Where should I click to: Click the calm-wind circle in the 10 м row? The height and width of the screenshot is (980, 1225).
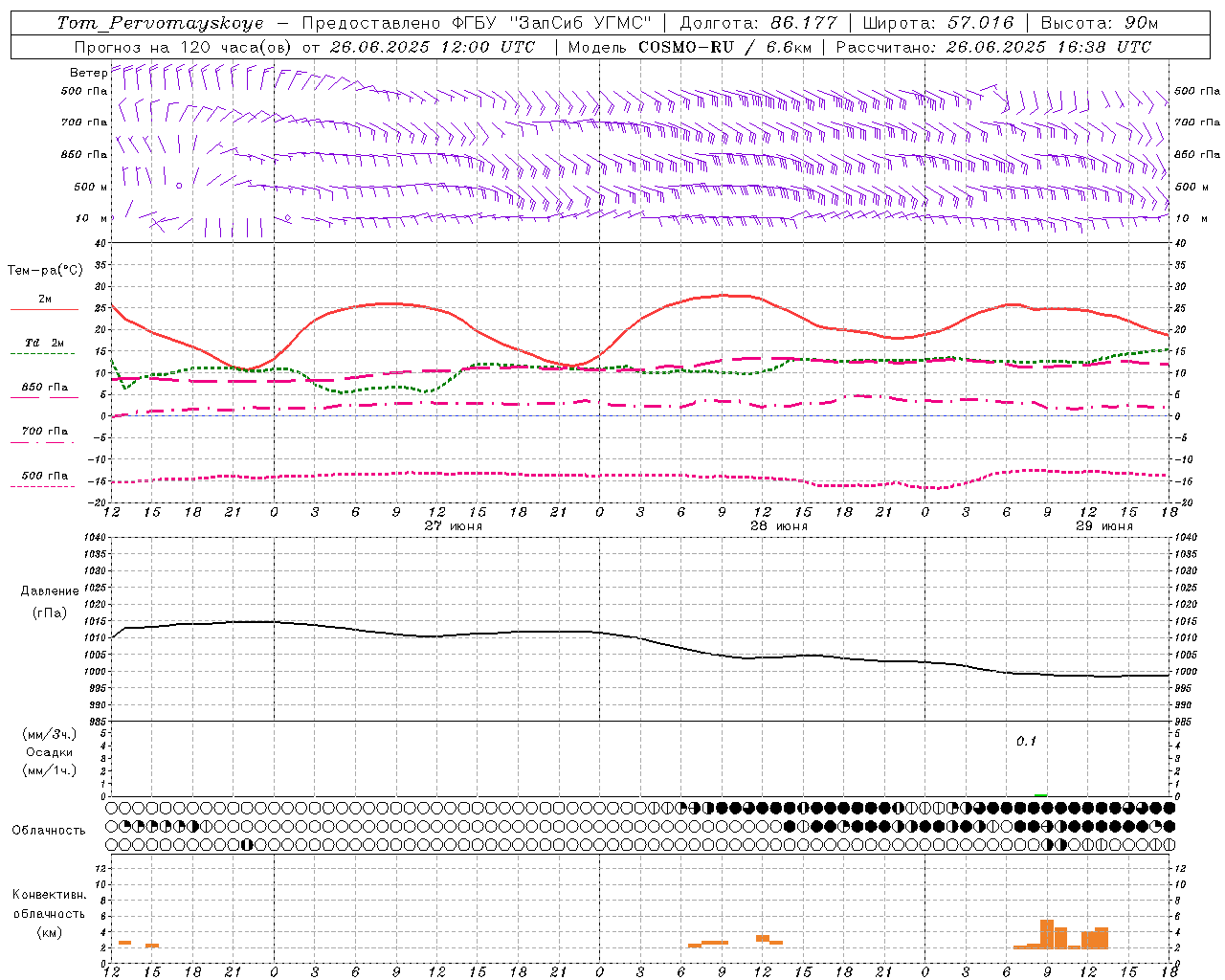[x=288, y=218]
